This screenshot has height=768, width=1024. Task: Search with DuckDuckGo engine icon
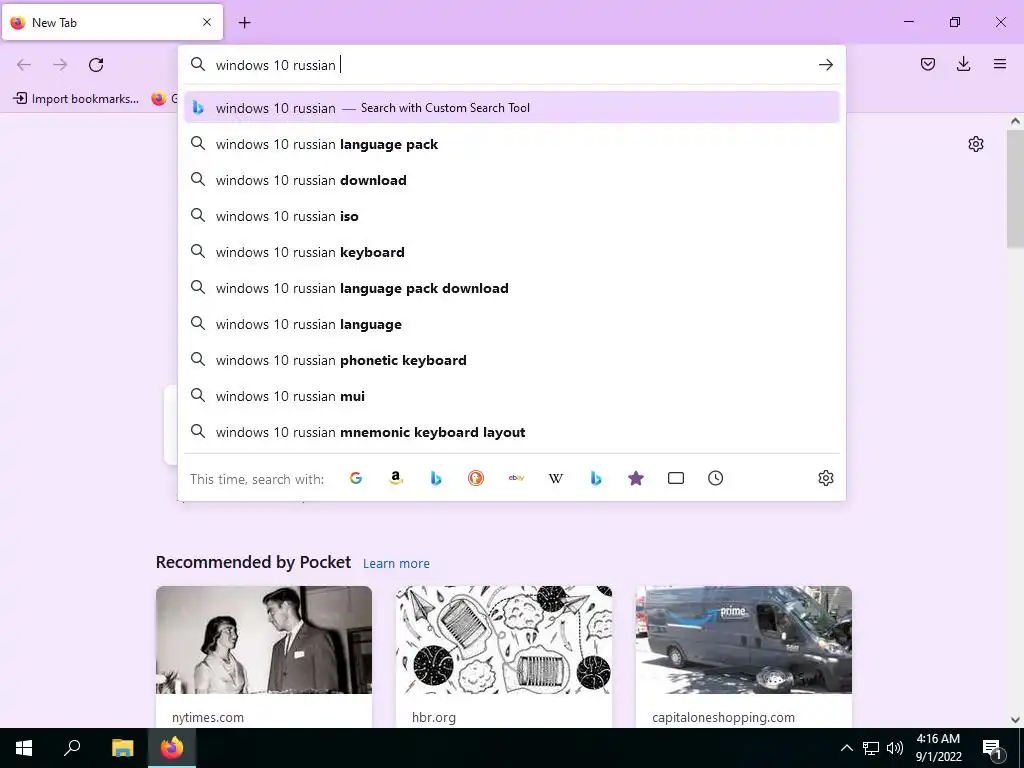point(476,478)
